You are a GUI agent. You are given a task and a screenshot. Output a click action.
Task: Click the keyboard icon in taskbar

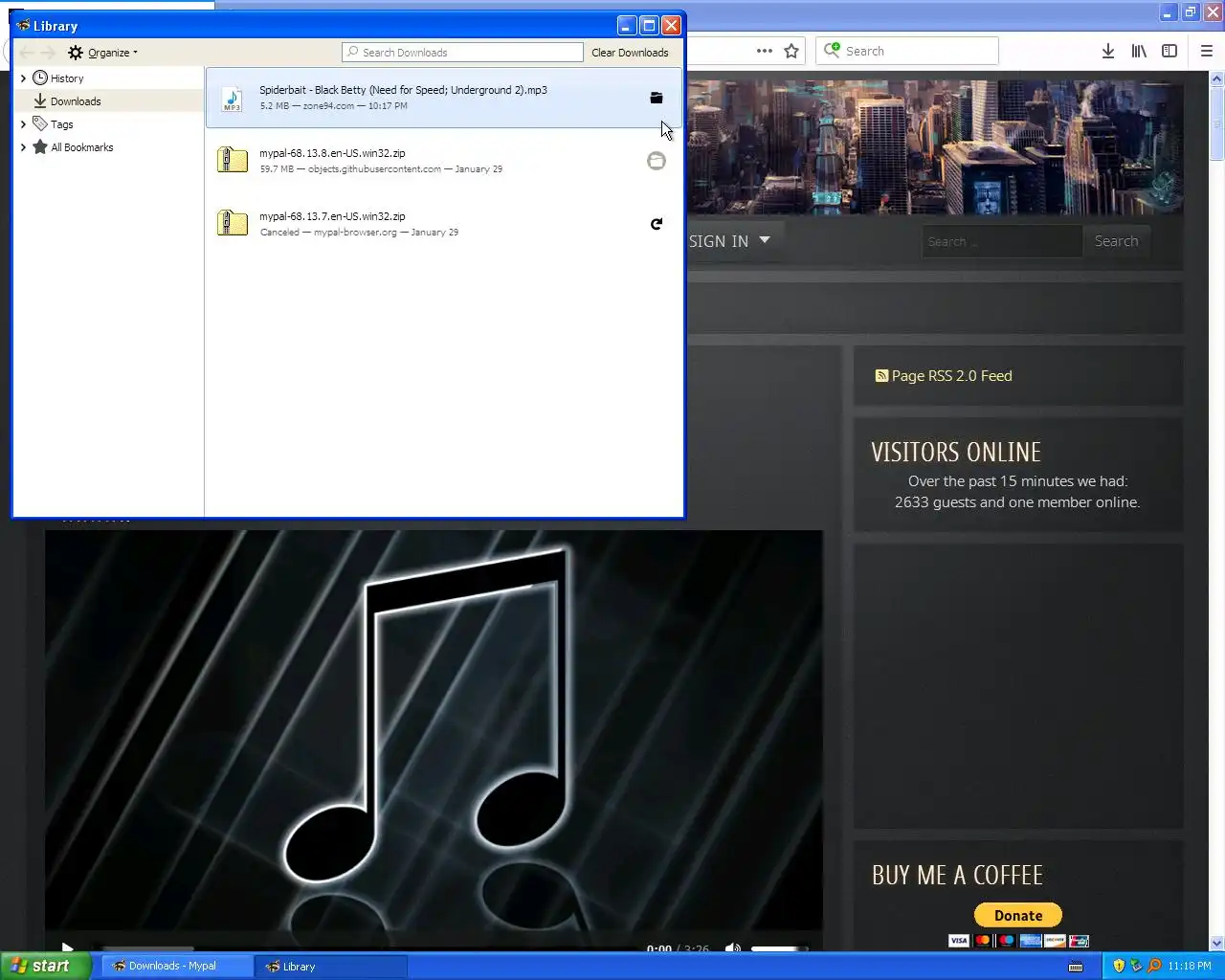click(x=1076, y=967)
